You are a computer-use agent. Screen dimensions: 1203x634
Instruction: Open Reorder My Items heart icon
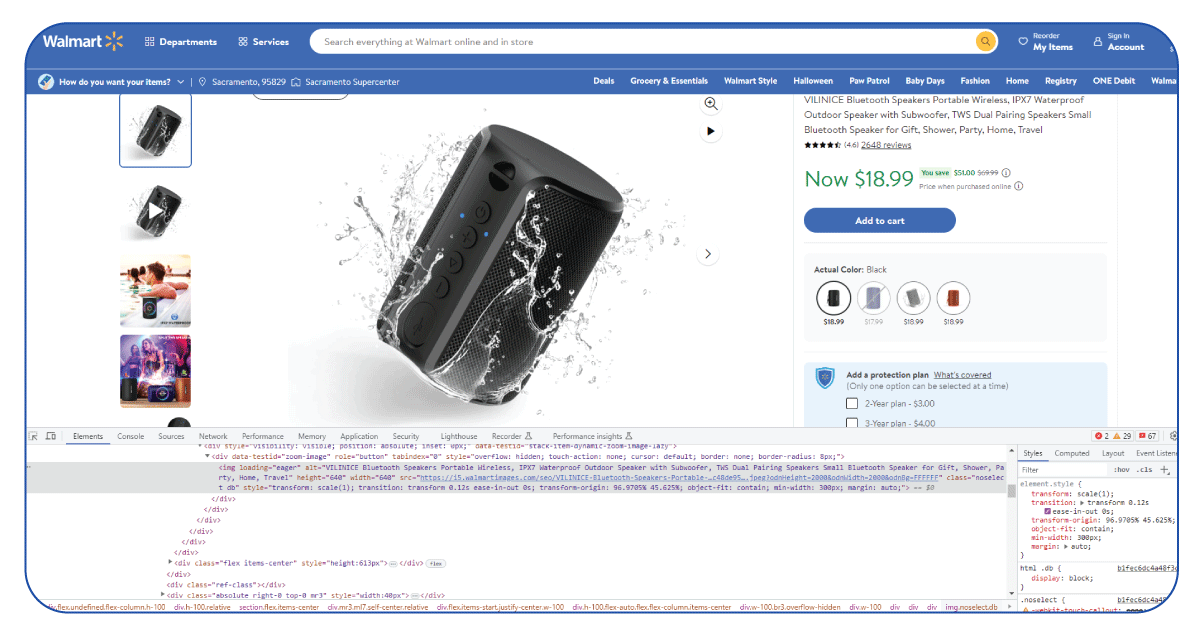[1023, 42]
